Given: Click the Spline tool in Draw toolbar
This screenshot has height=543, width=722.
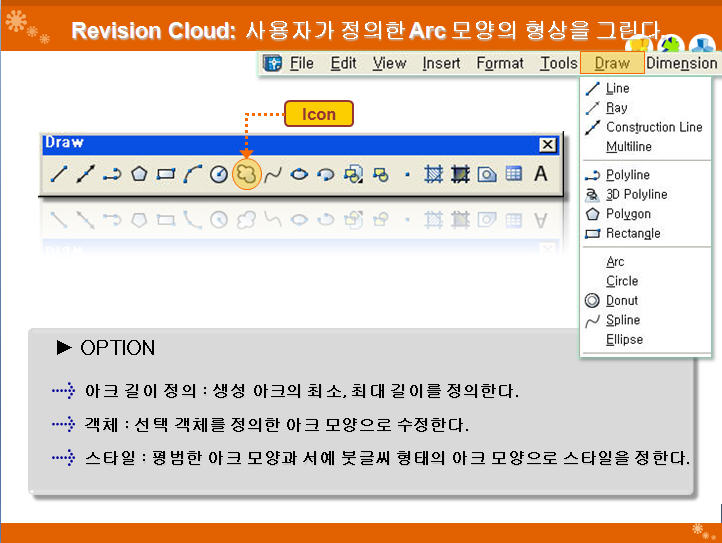Looking at the screenshot, I should coord(272,174).
